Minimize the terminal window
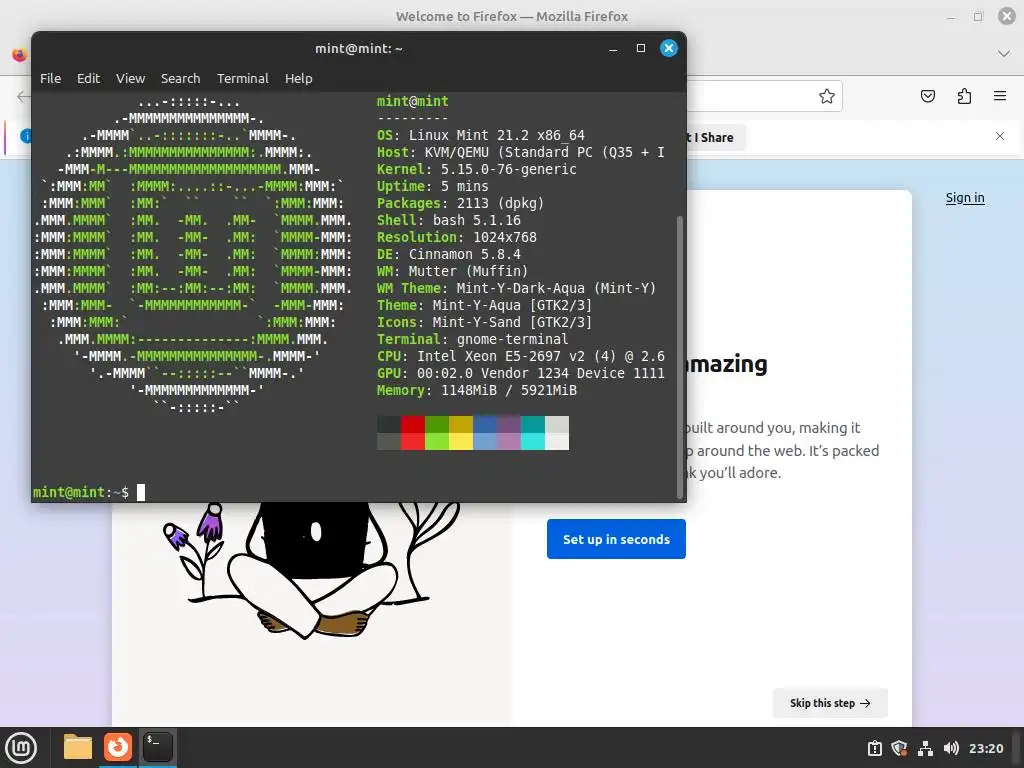Viewport: 1024px width, 768px height. pos(613,48)
